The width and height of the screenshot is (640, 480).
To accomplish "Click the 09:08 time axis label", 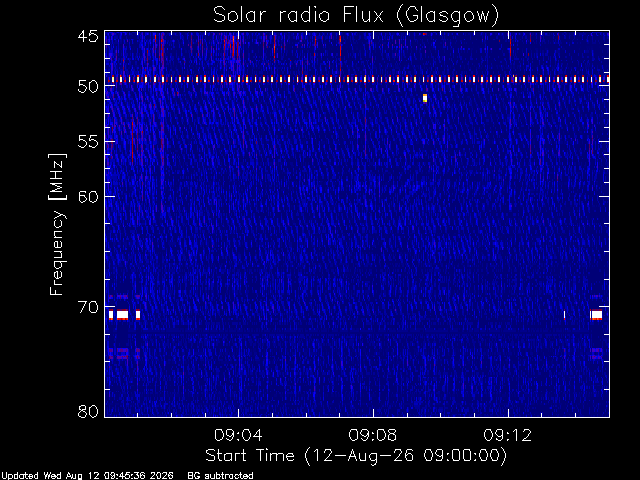I will pos(373,435).
